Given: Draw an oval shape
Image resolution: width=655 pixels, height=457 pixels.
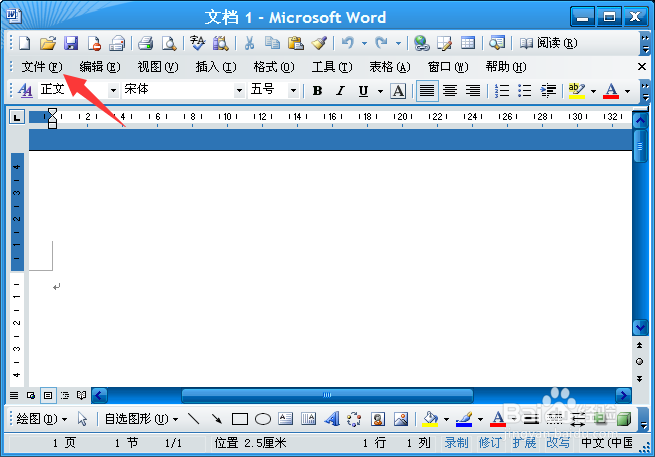Looking at the screenshot, I should [263, 419].
